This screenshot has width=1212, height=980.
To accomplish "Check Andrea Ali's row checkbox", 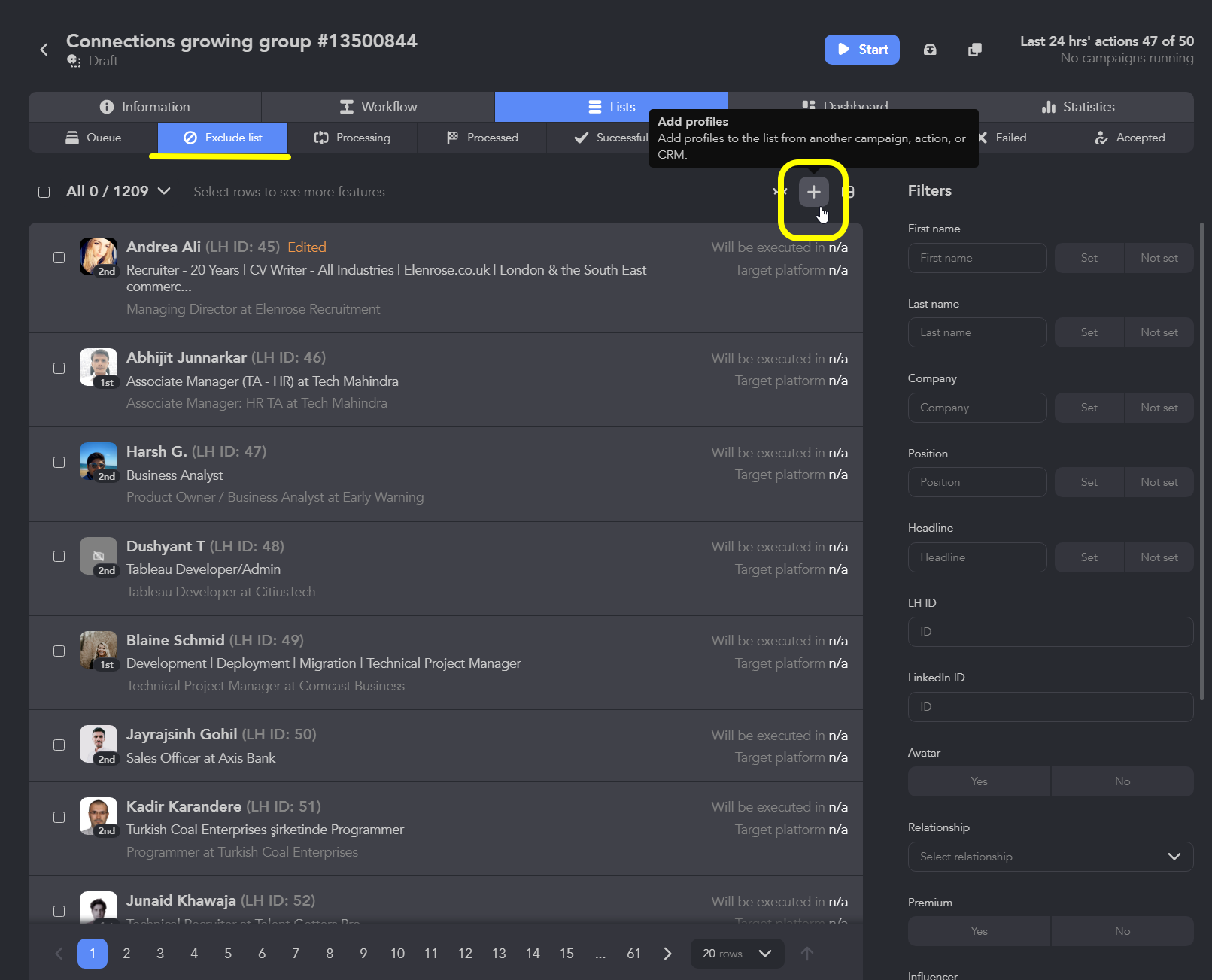I will coord(59,257).
